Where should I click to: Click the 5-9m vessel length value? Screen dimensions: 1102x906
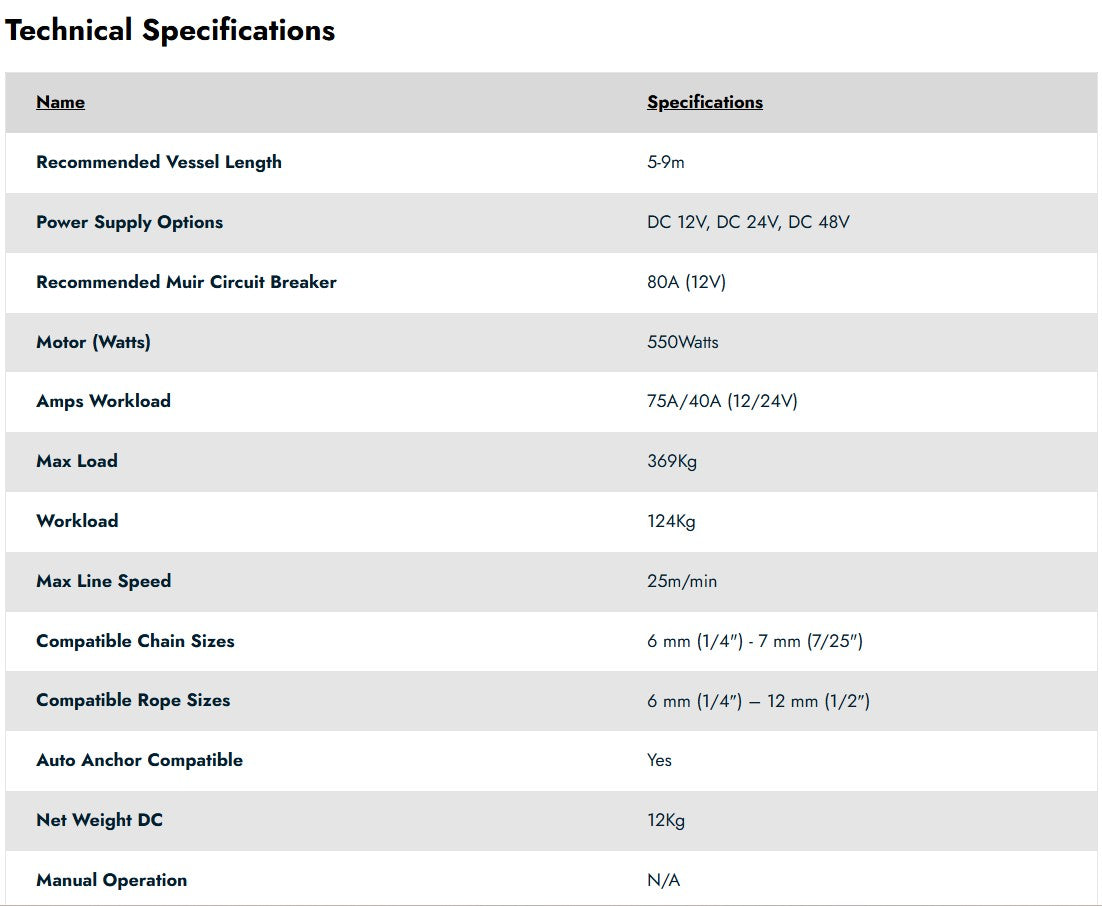[x=665, y=162]
